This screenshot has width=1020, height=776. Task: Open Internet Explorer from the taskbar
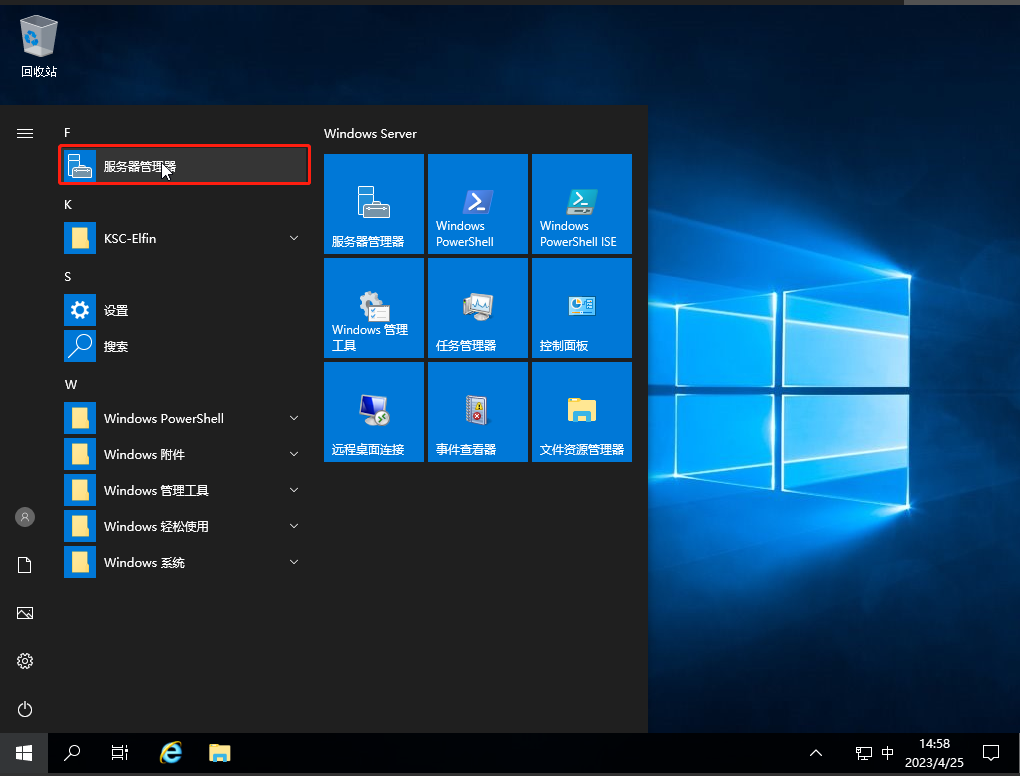click(x=171, y=753)
